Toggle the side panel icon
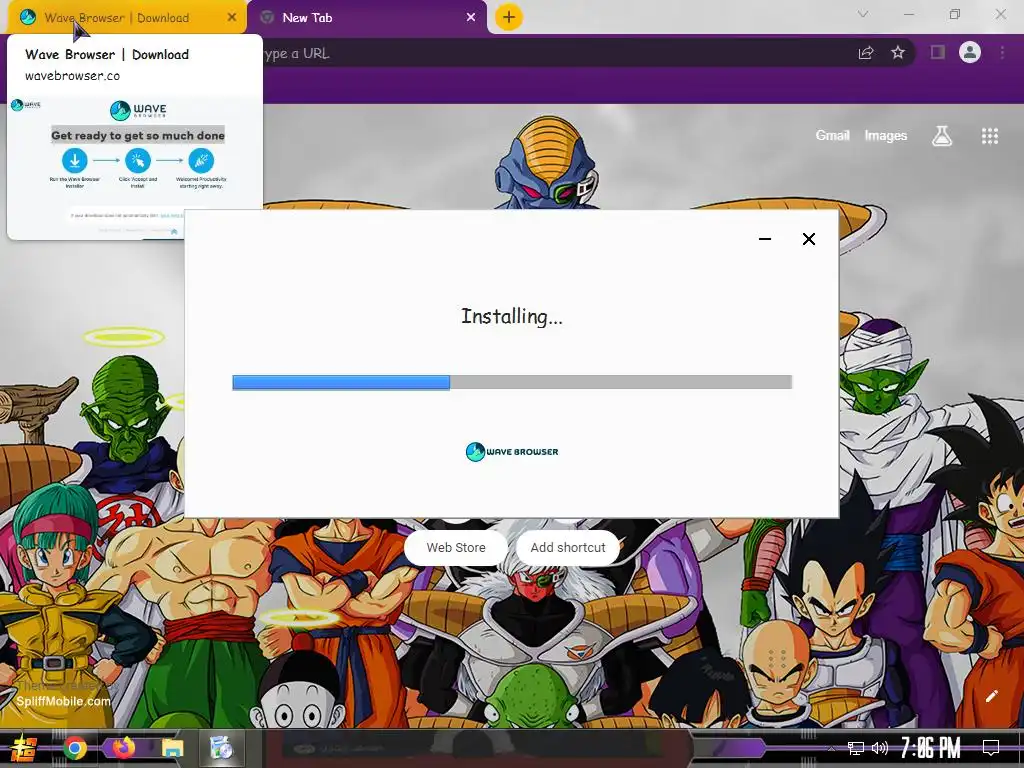Viewport: 1024px width, 768px height. click(938, 52)
